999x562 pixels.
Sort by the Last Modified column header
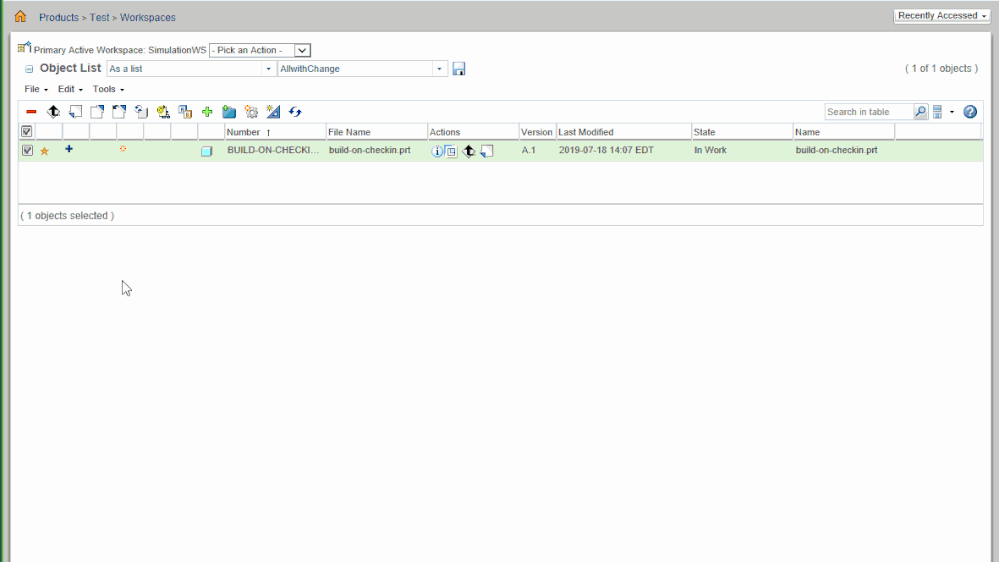coord(624,132)
